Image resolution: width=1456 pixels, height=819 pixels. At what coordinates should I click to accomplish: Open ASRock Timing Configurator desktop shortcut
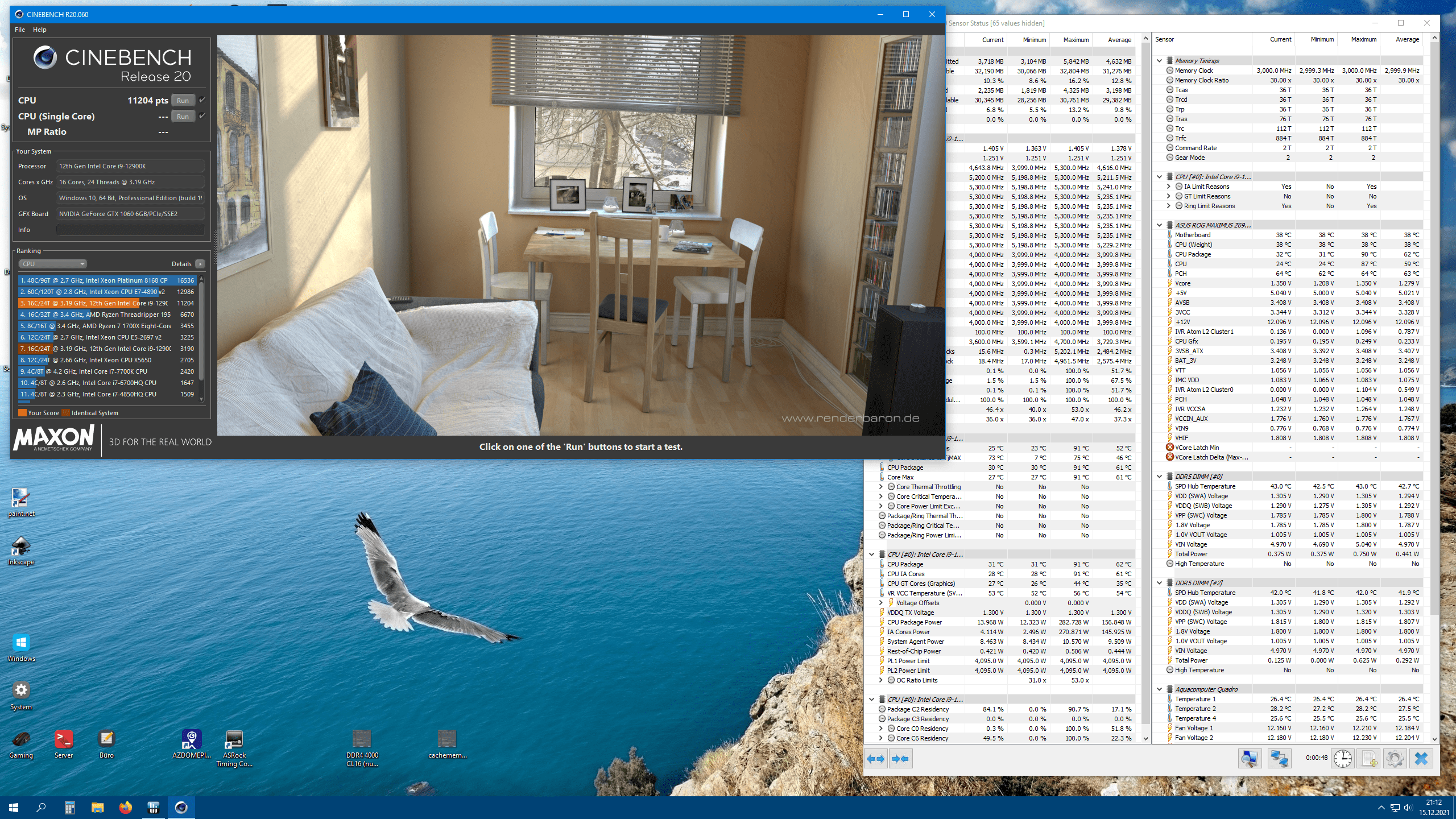234,748
